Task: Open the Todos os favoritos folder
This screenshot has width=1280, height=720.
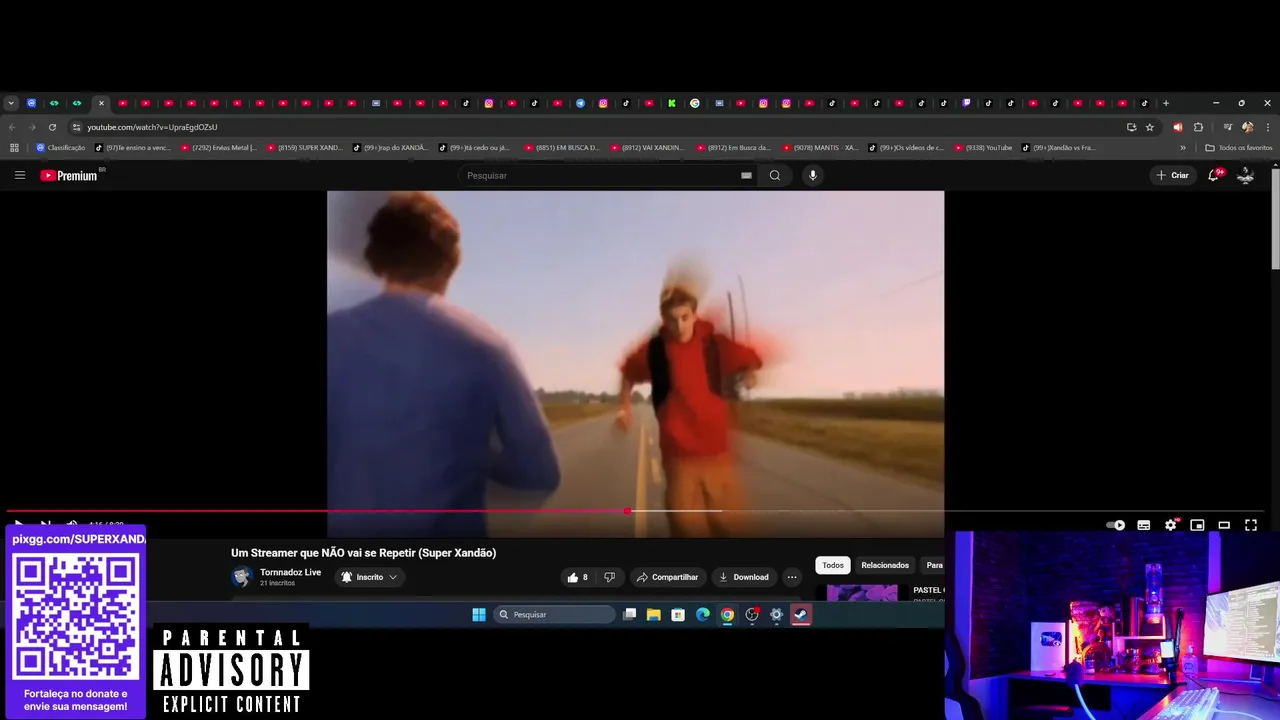Action: coord(1239,147)
